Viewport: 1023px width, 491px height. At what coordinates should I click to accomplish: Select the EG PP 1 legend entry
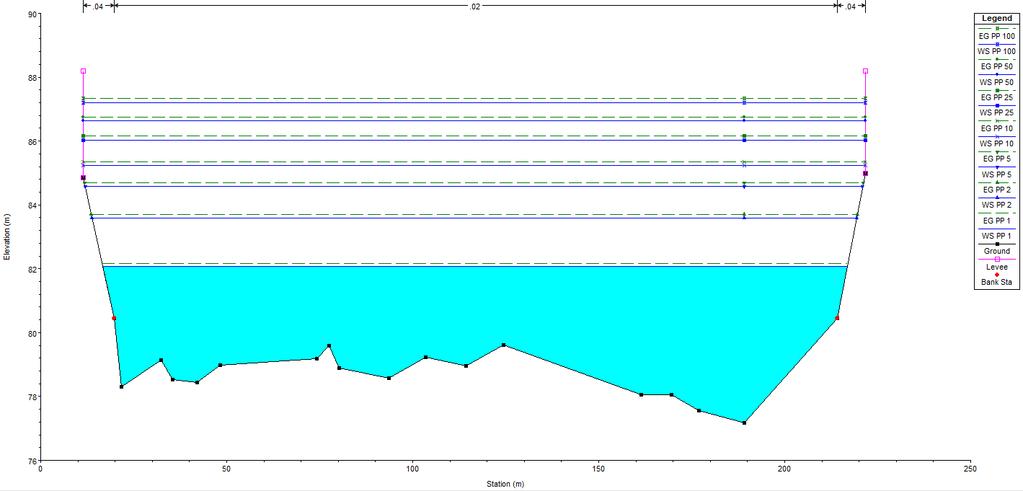click(997, 220)
